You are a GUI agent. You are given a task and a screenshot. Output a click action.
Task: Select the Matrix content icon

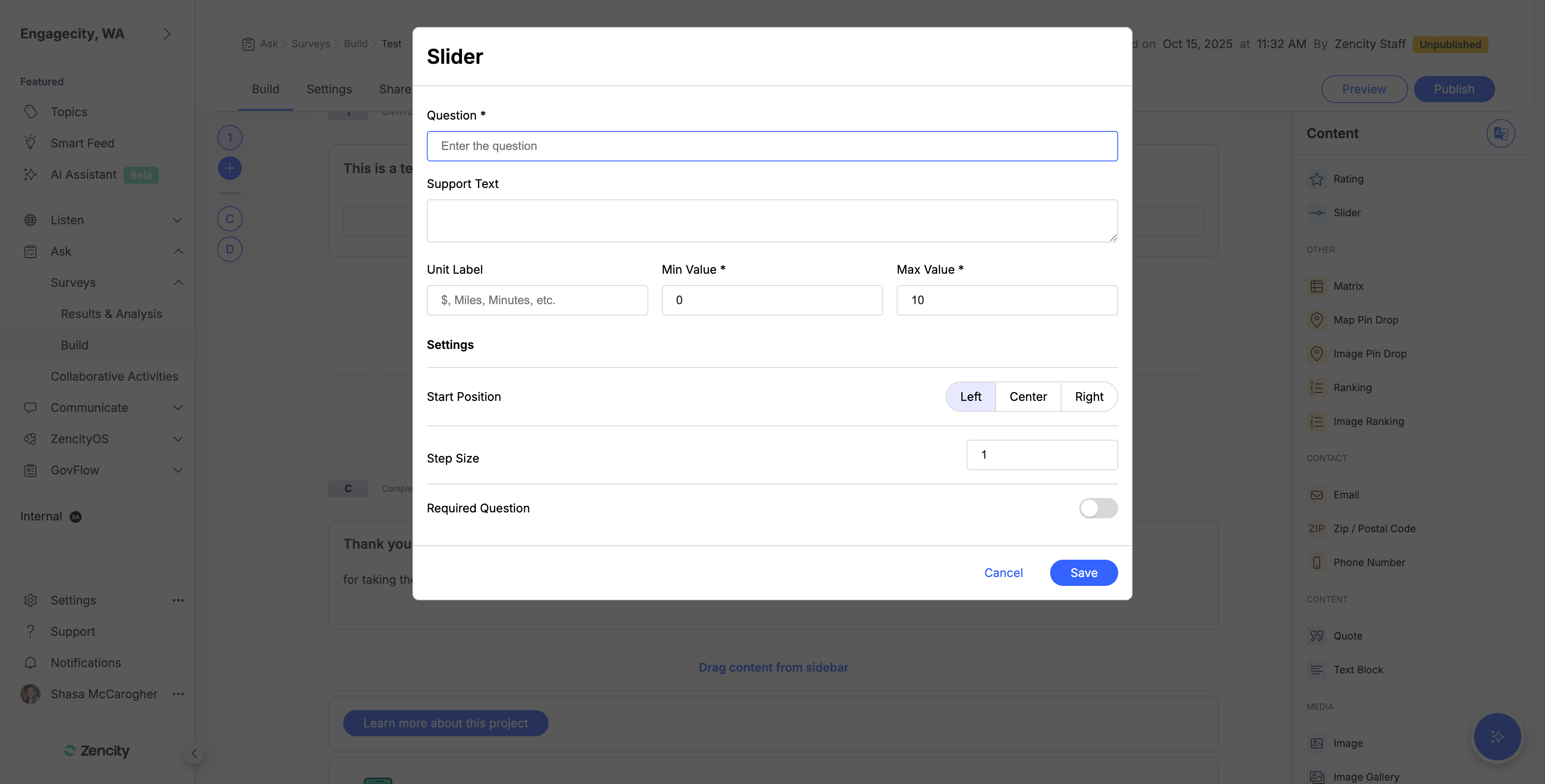coord(1316,286)
